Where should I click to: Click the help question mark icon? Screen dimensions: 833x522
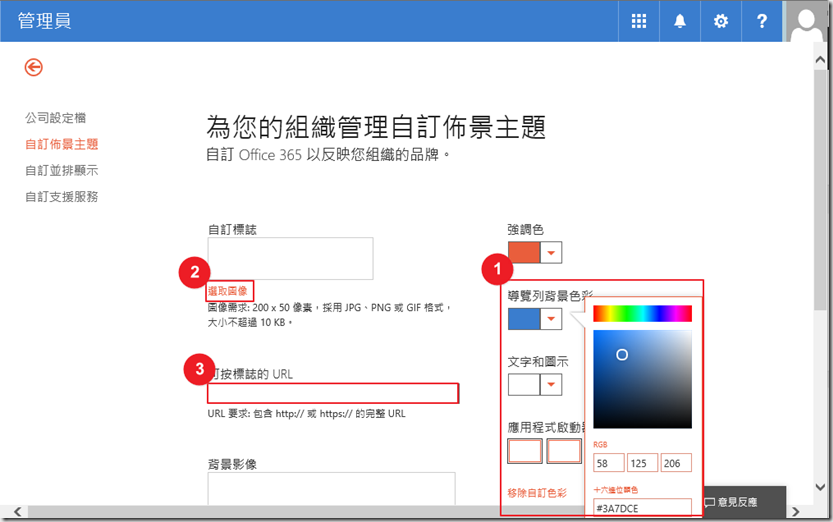click(x=762, y=21)
